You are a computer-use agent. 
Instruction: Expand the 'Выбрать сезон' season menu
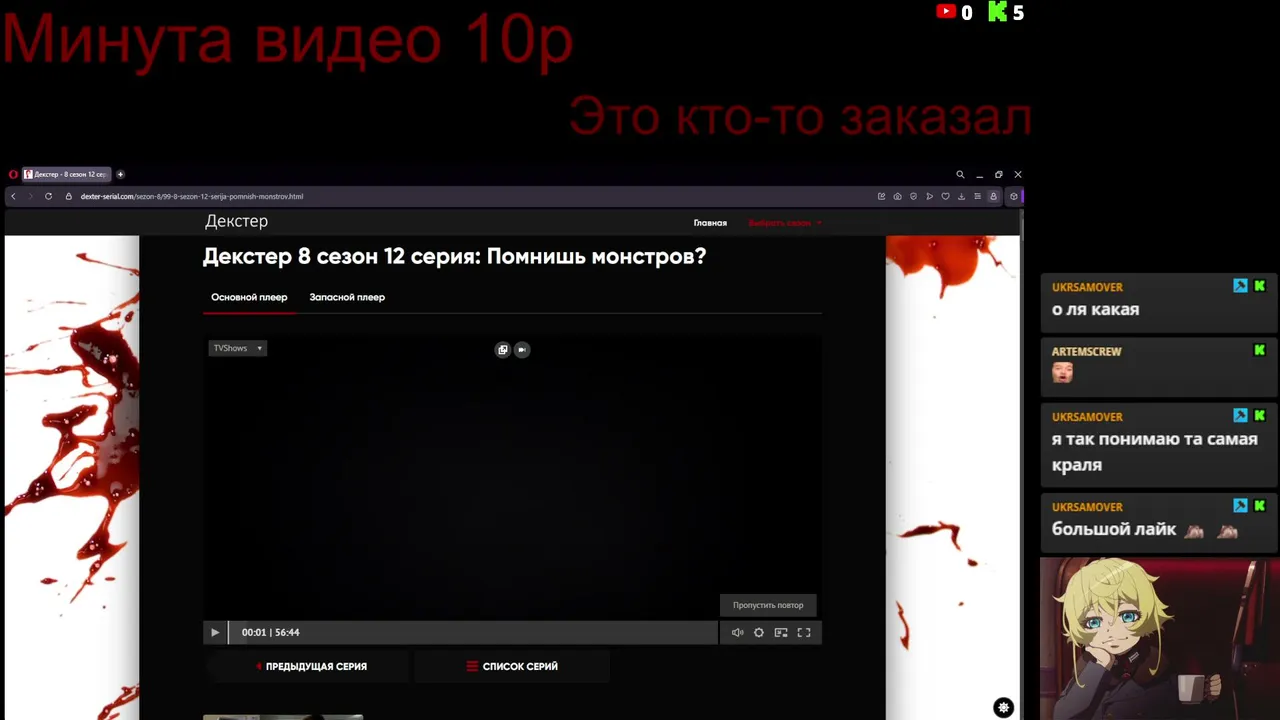click(x=785, y=223)
